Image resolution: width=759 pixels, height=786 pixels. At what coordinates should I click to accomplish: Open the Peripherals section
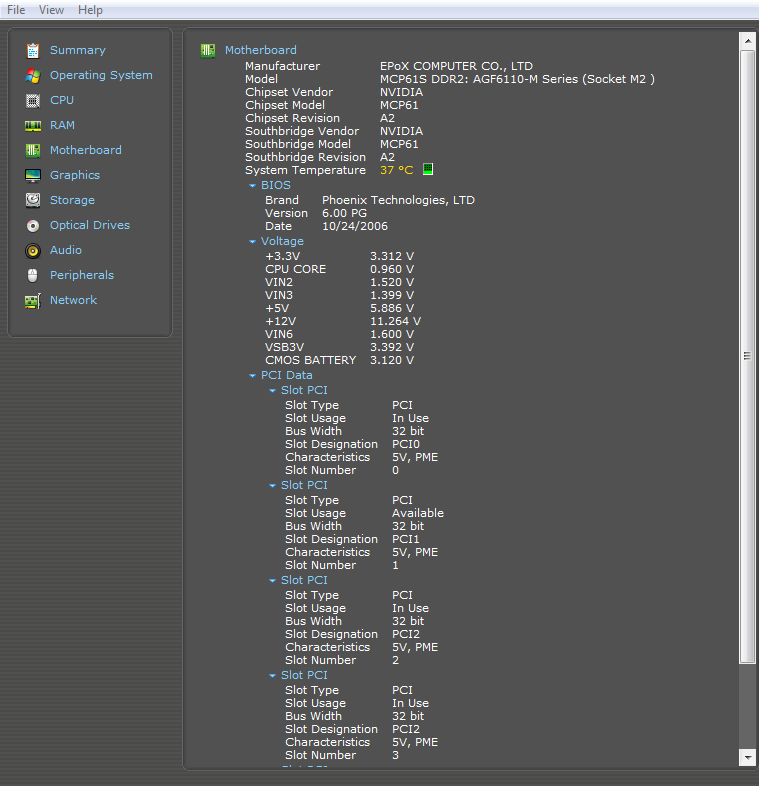tap(82, 275)
